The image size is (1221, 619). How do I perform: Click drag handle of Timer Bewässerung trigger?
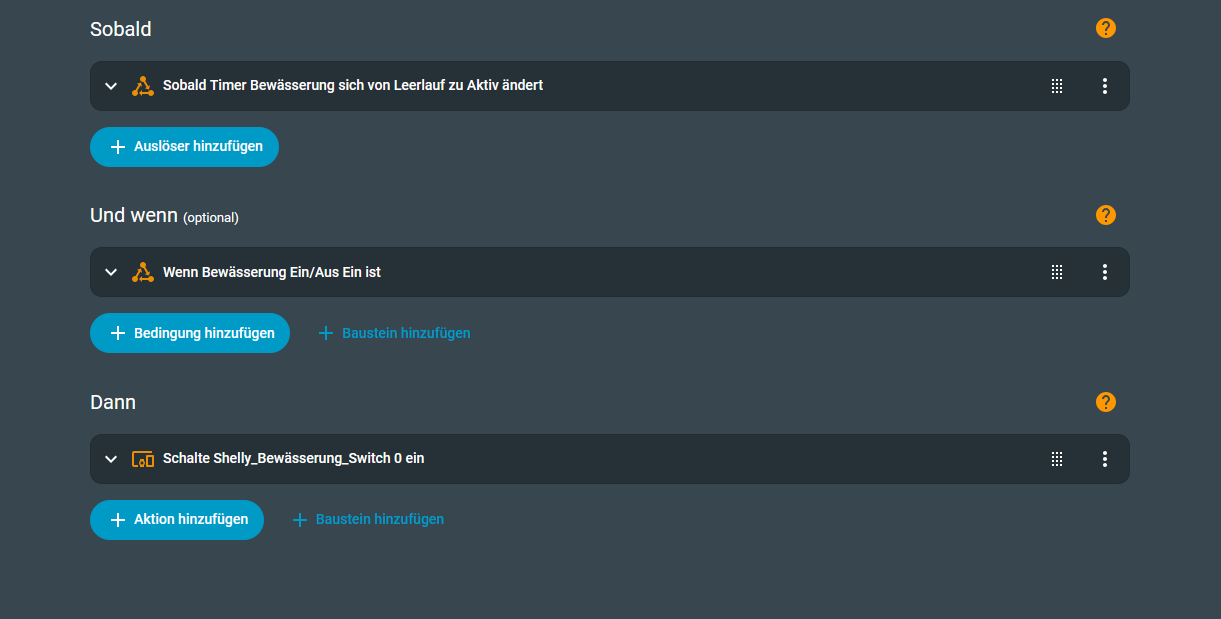[x=1057, y=86]
